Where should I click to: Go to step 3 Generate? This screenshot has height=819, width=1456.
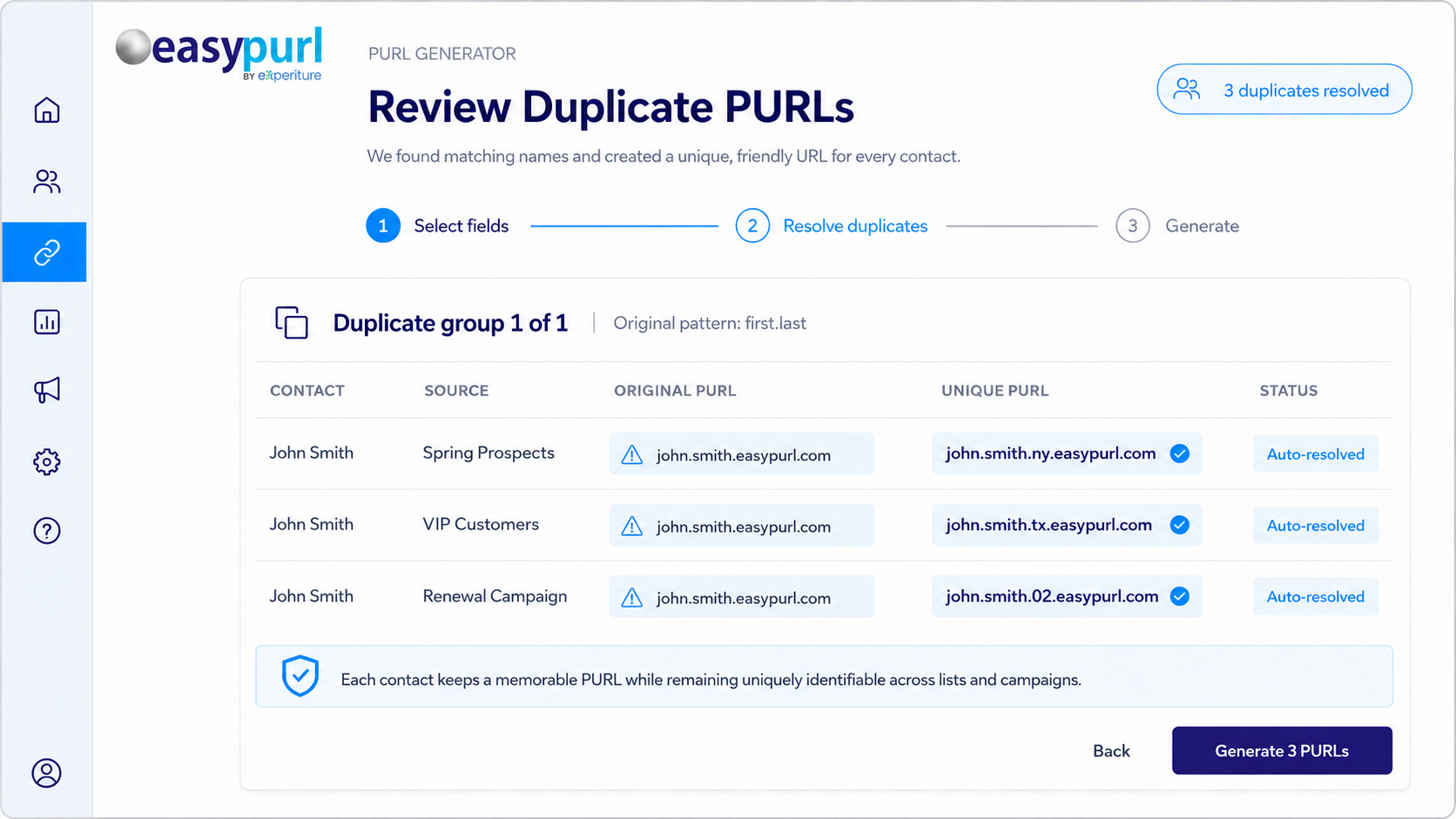[x=1177, y=225]
